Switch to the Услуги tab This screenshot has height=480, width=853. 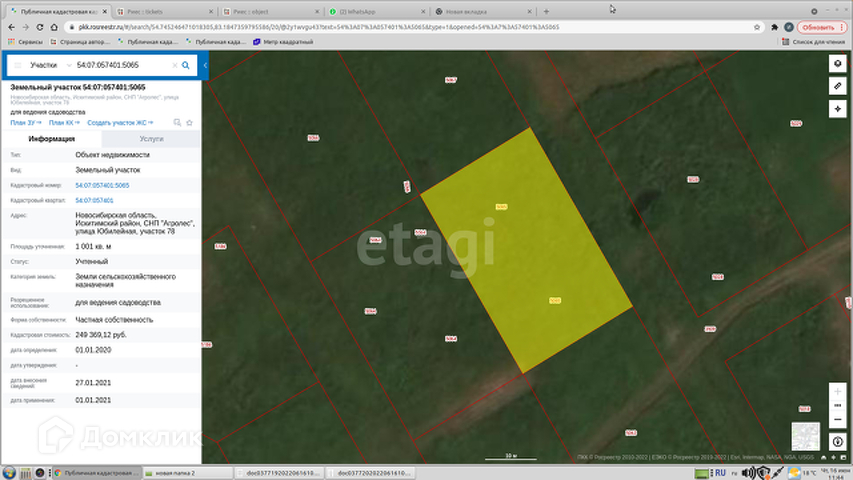point(151,139)
